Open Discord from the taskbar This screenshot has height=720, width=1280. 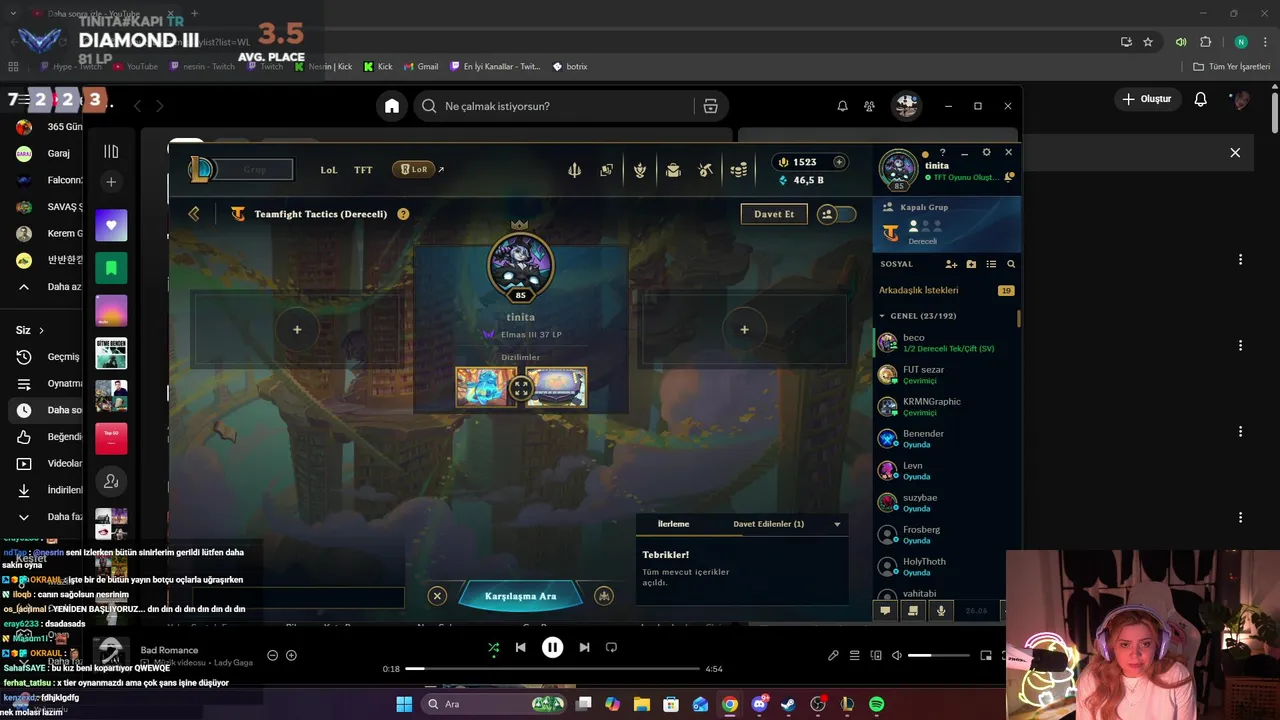click(x=759, y=704)
